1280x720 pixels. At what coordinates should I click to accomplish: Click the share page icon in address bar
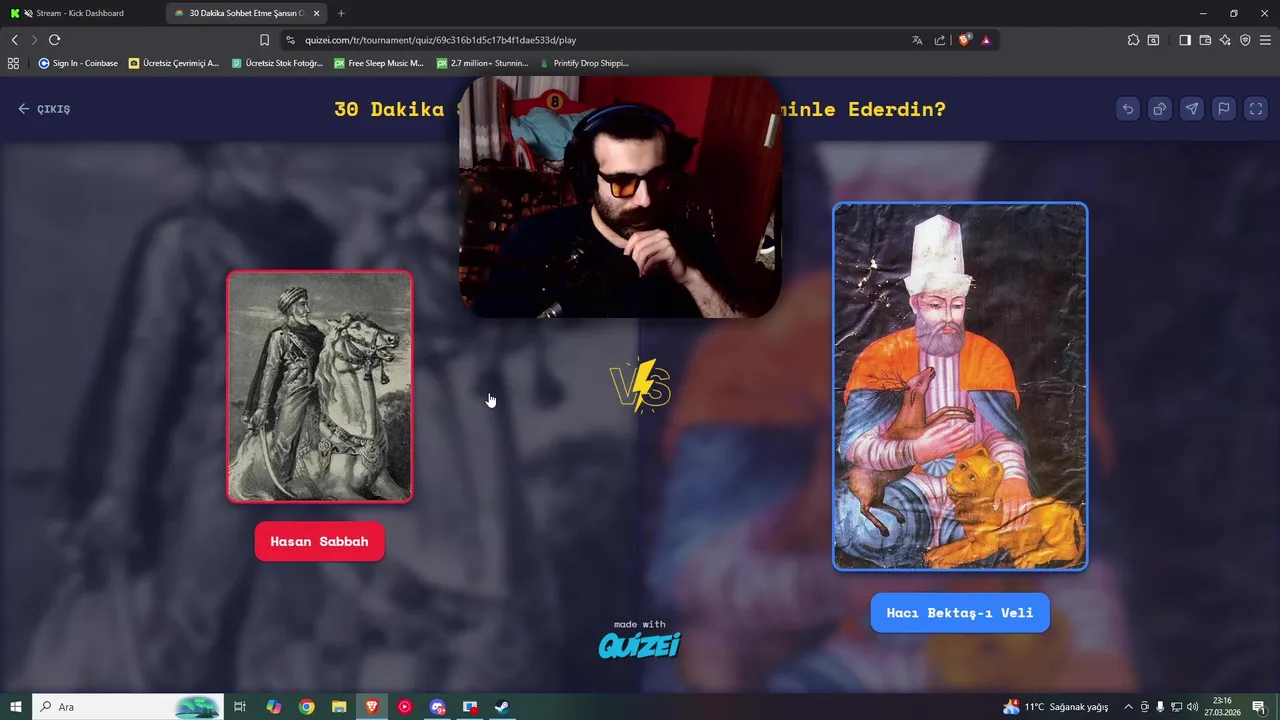(x=940, y=40)
